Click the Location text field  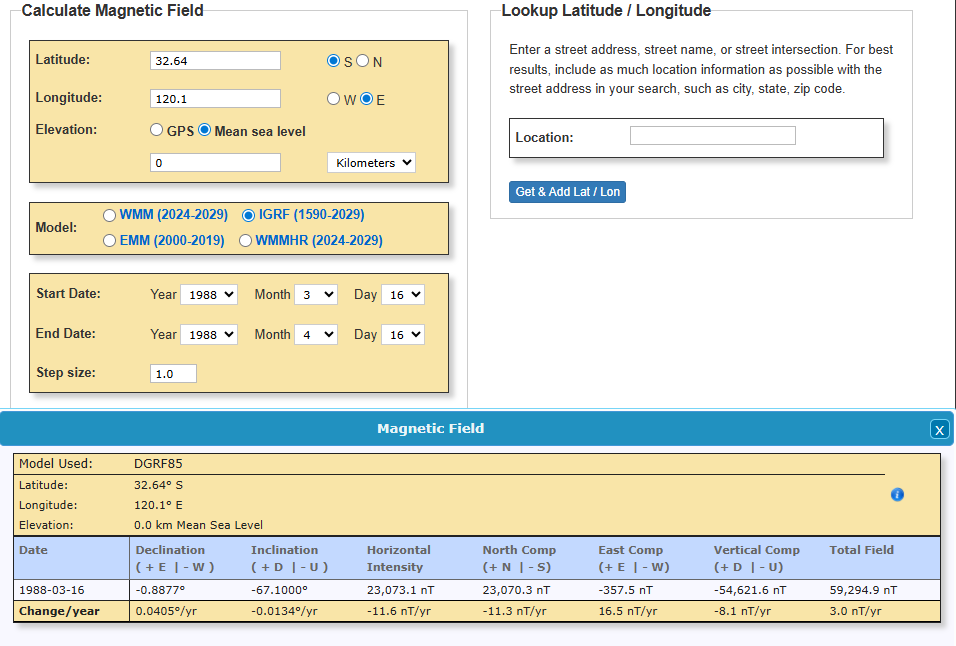click(712, 136)
